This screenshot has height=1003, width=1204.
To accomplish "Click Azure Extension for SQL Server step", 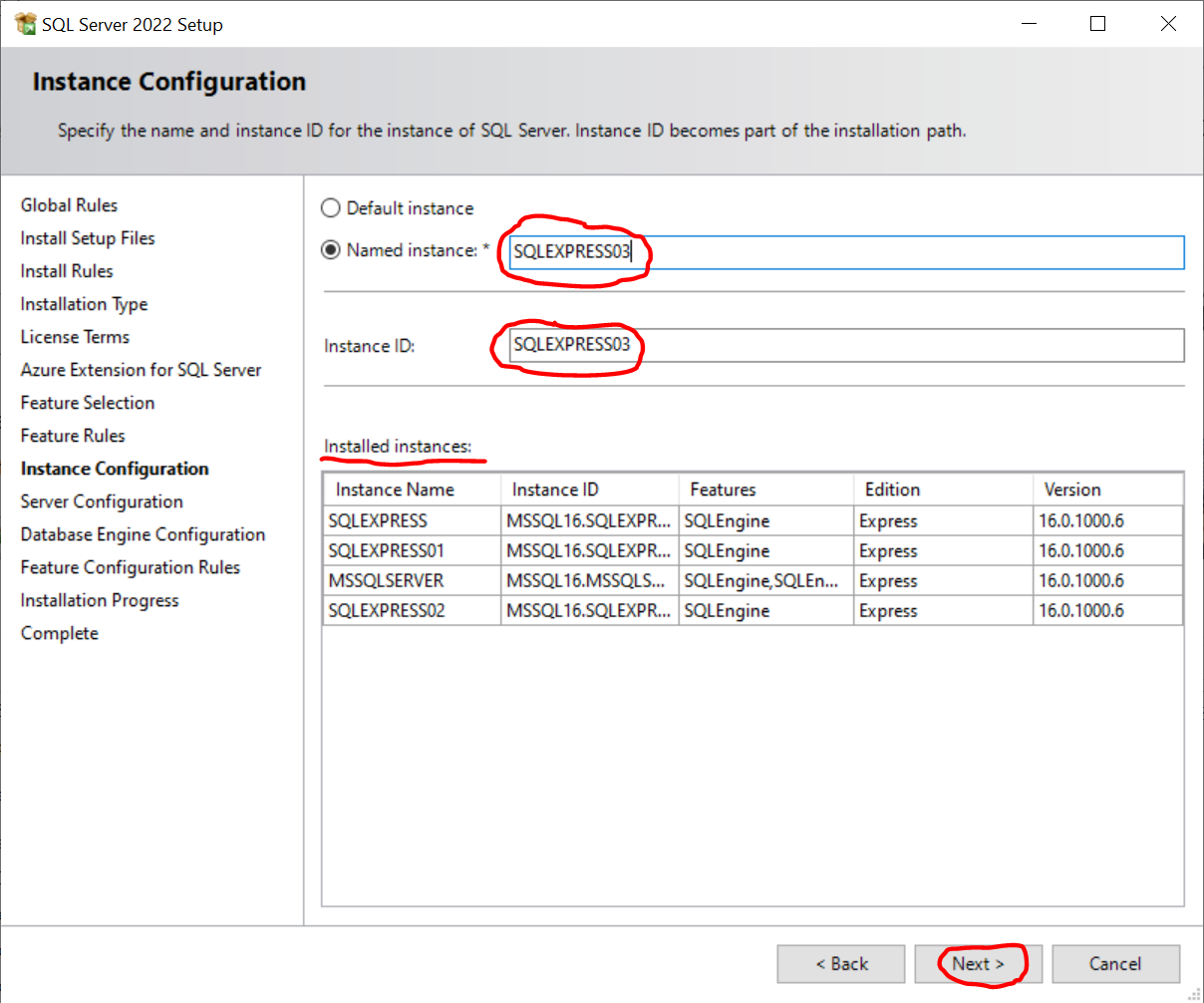I will click(141, 370).
